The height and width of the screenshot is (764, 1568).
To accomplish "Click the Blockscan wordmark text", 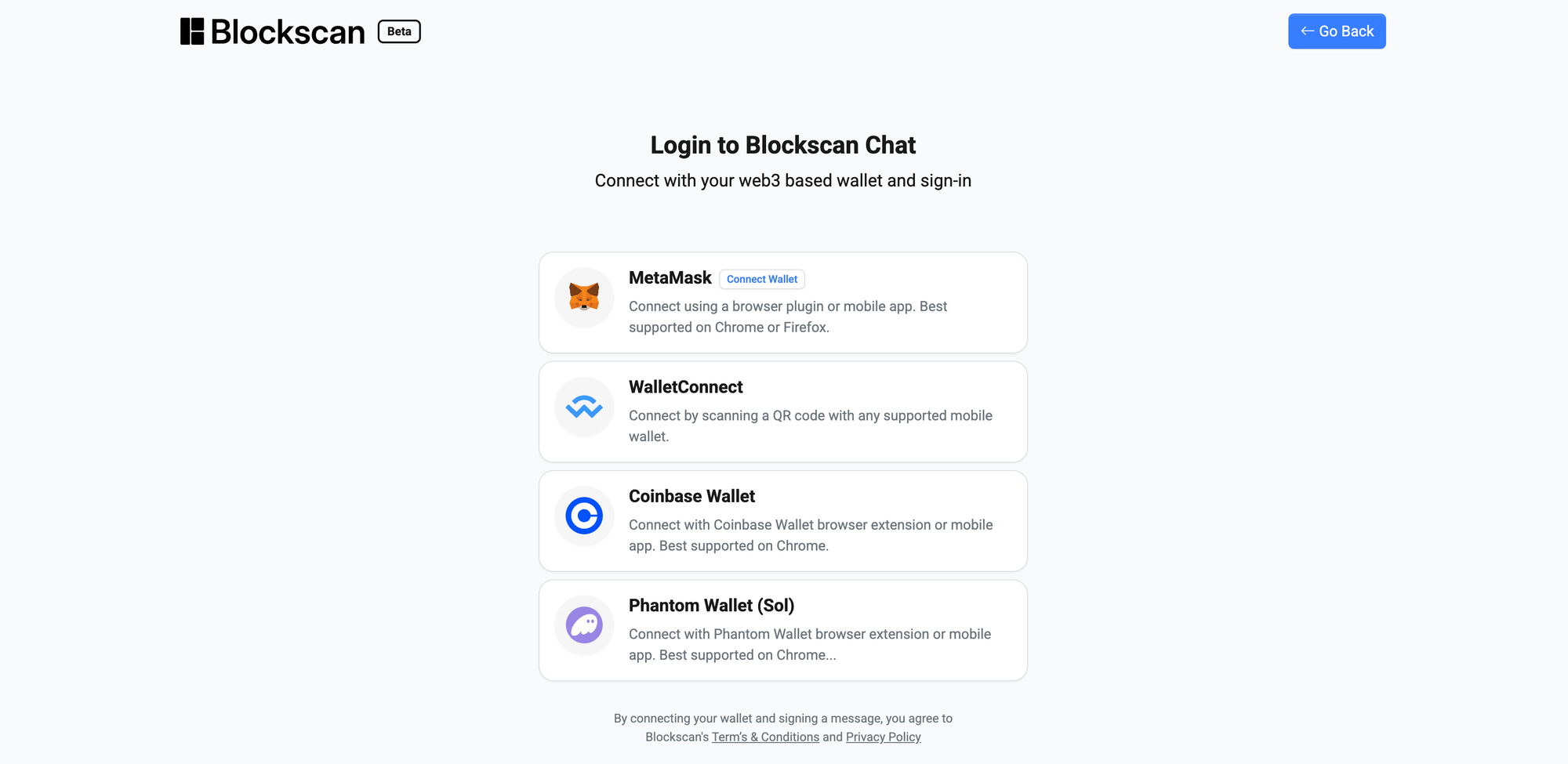I will (288, 32).
